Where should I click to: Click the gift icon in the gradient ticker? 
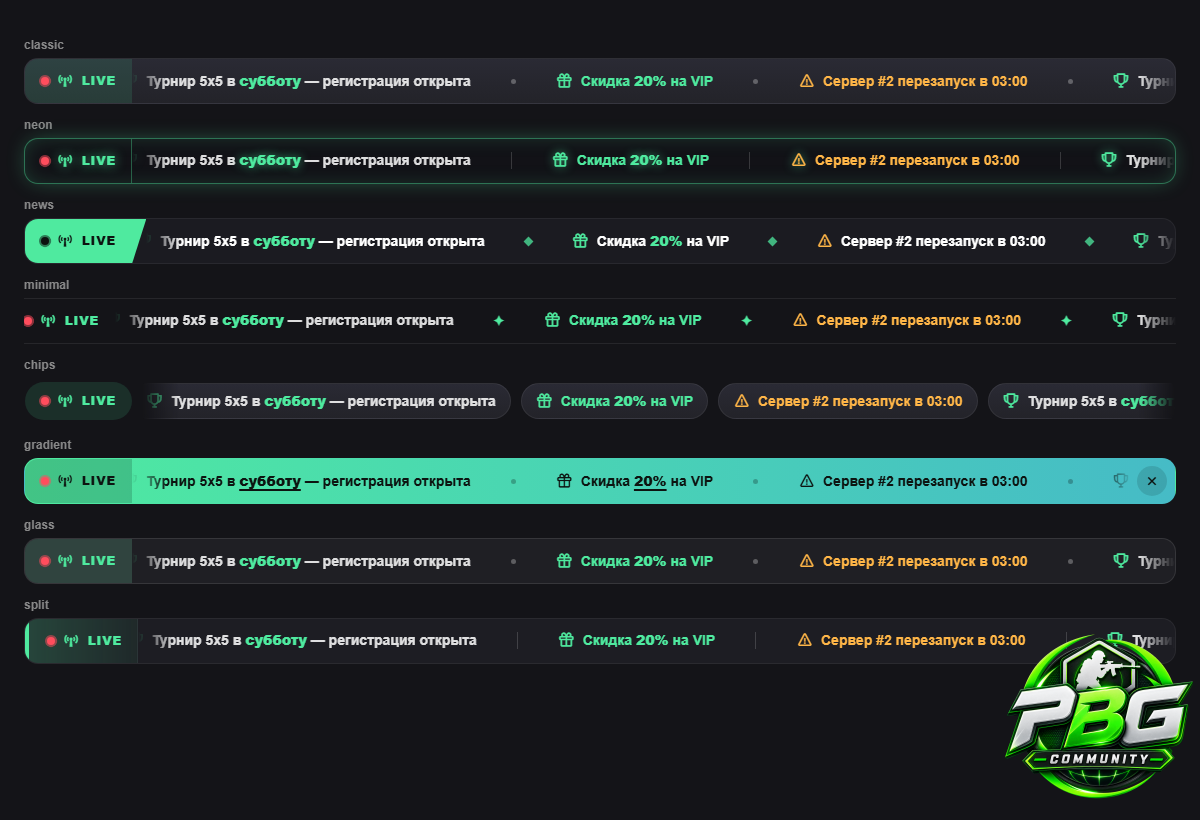(x=564, y=481)
